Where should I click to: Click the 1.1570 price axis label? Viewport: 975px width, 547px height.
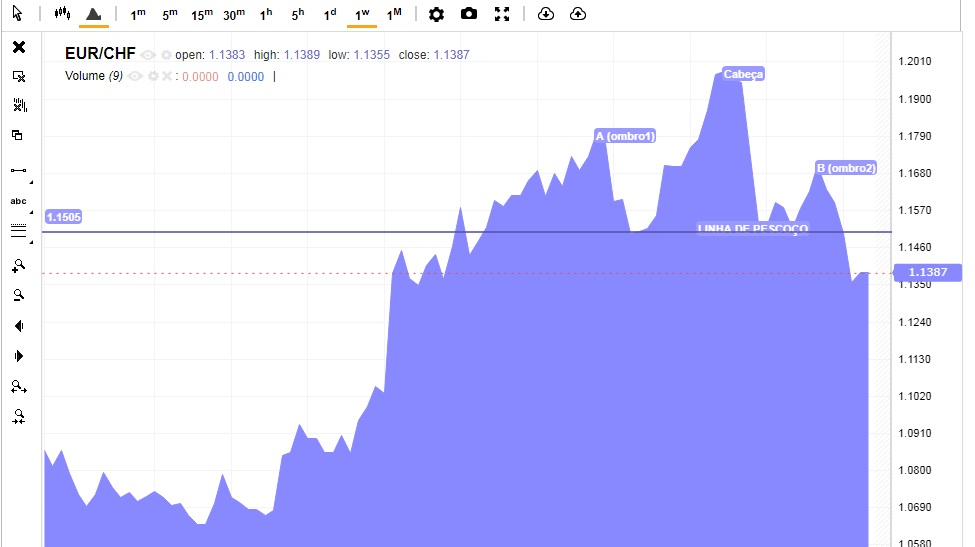point(915,210)
